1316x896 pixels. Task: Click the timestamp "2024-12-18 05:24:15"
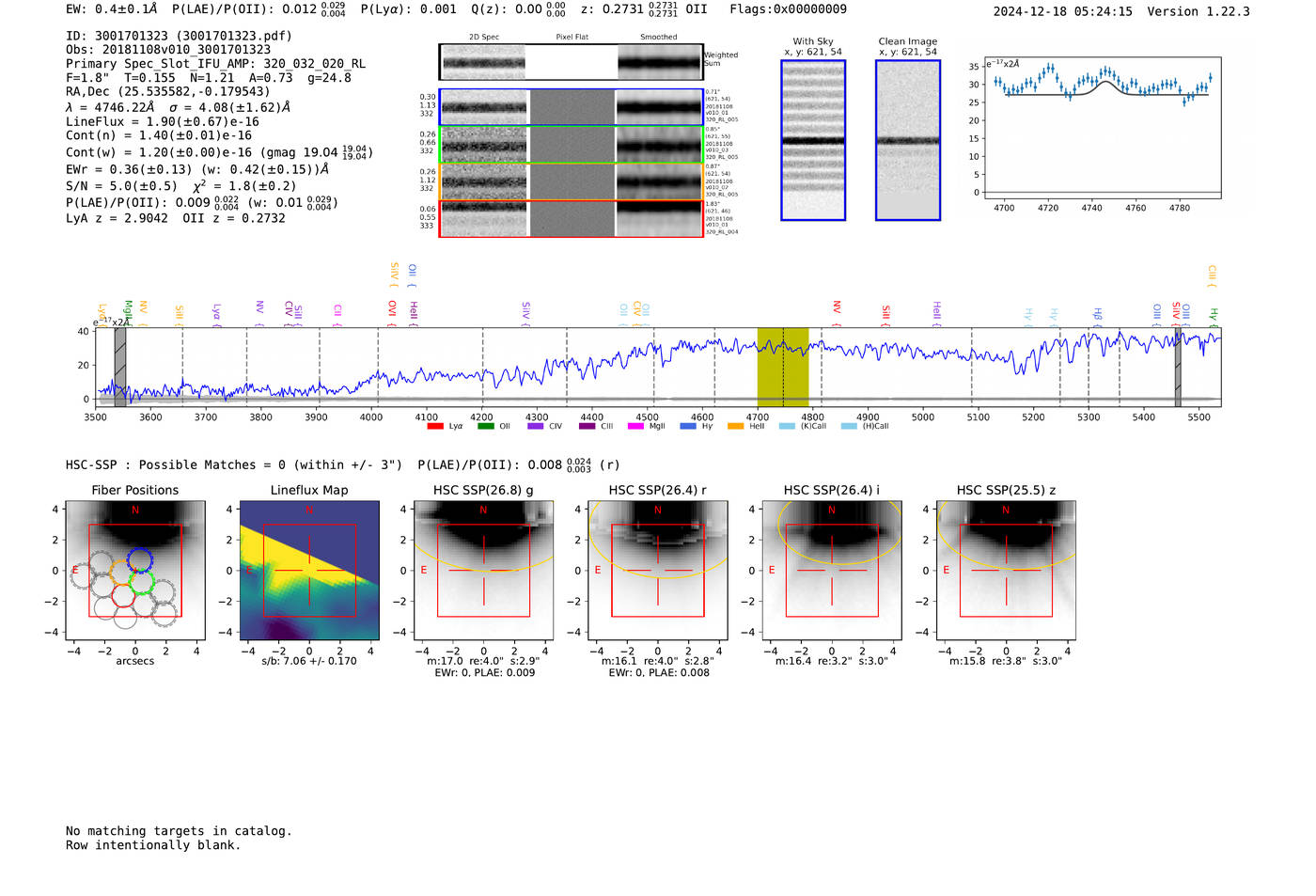point(1062,11)
